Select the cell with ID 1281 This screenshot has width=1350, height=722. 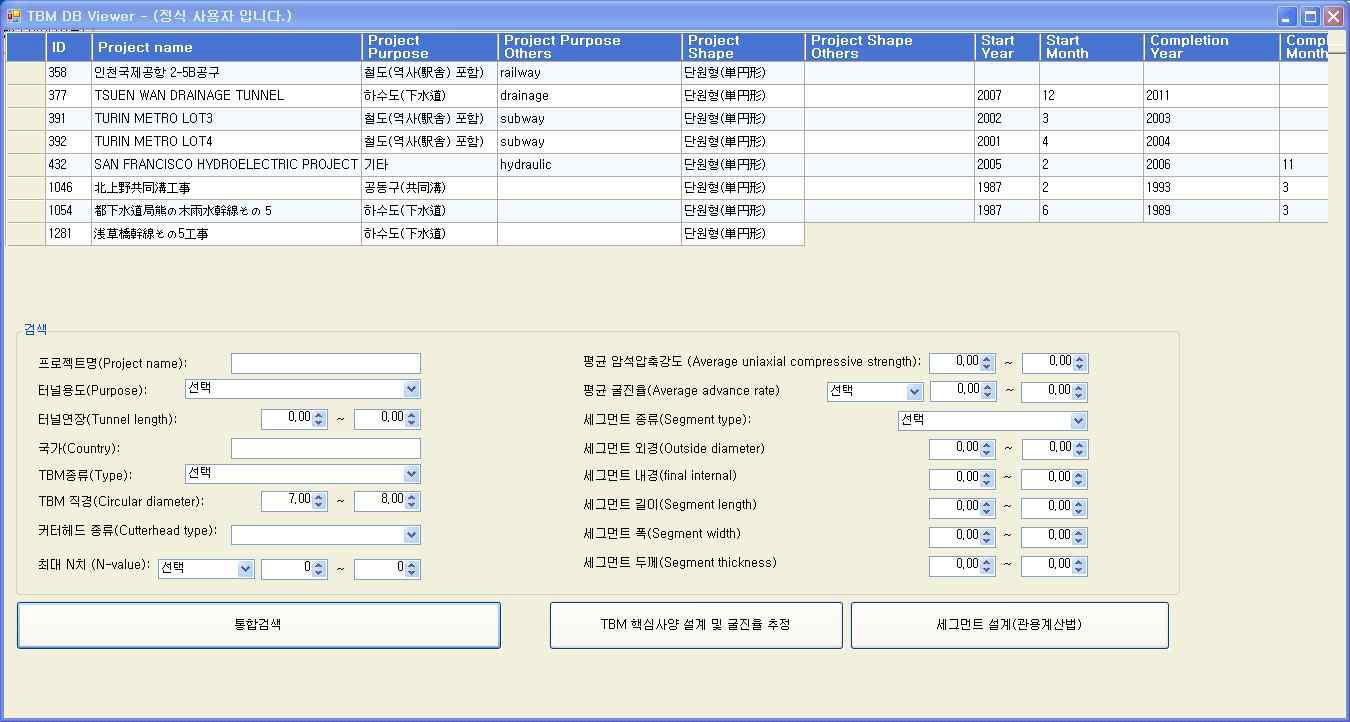(69, 234)
